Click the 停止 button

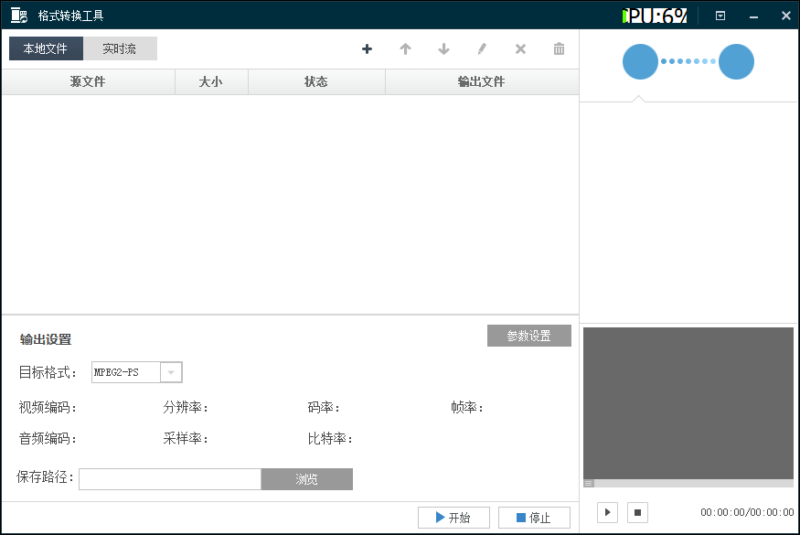coord(534,518)
